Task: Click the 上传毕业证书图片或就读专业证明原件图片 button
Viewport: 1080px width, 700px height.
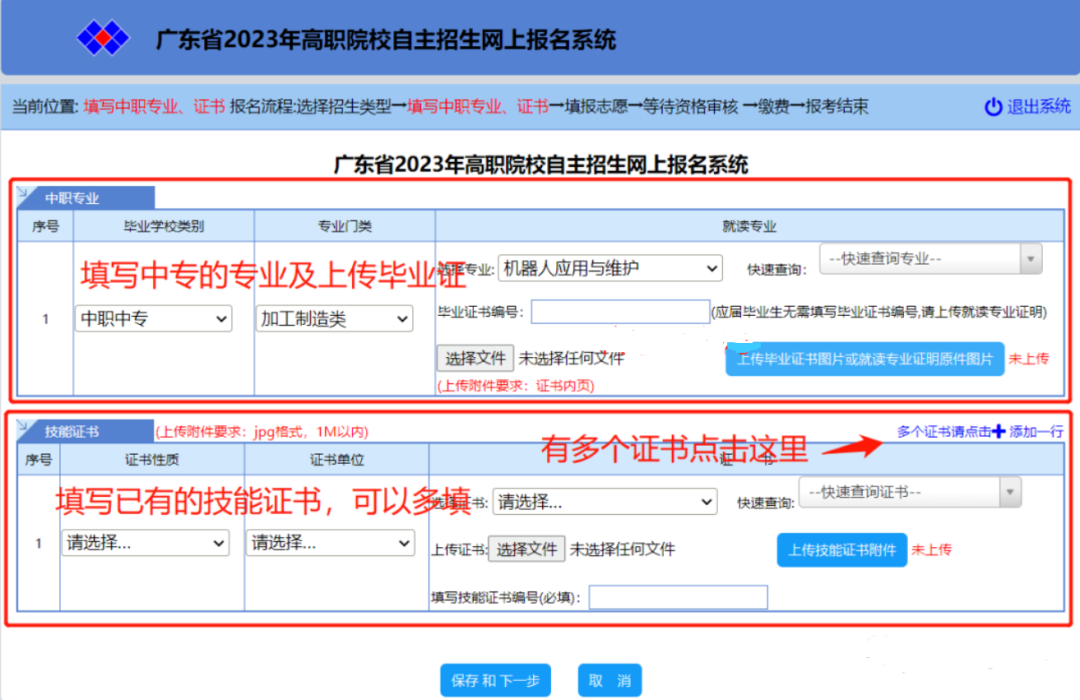Action: pos(864,358)
